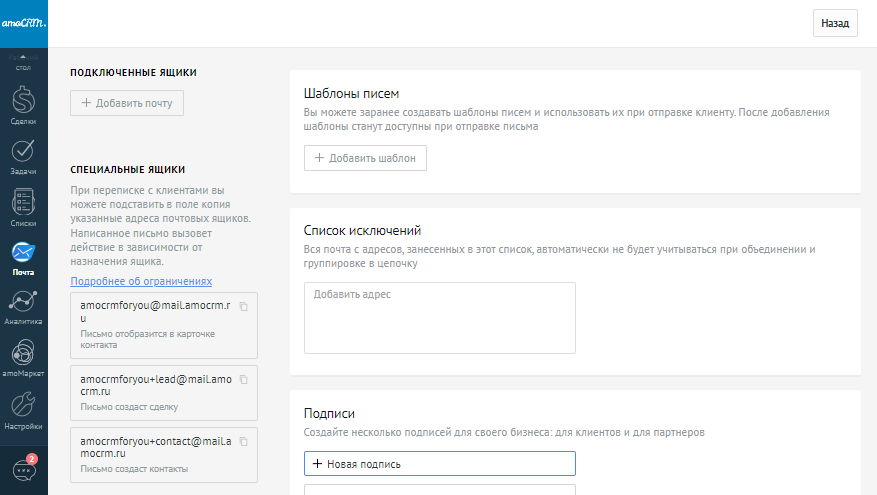Open the Задачи (Tasks) section icon
This screenshot has height=495, width=877.
pyautogui.click(x=23, y=152)
